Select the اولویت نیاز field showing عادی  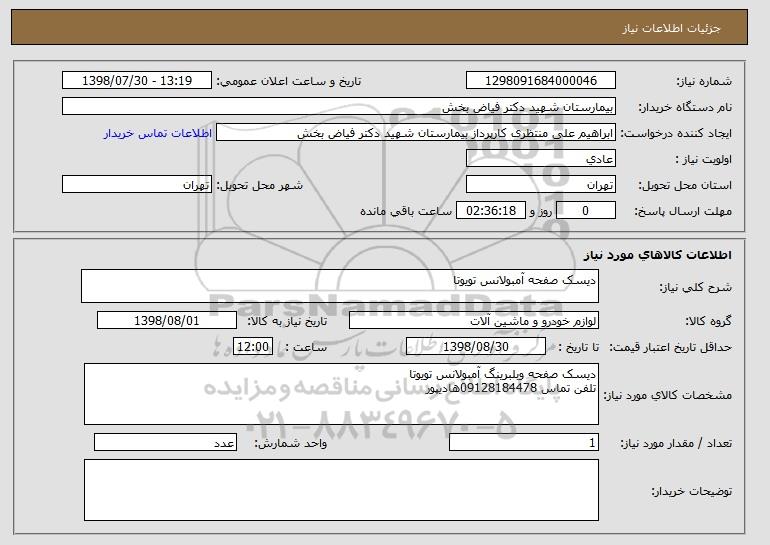pyautogui.click(x=541, y=159)
